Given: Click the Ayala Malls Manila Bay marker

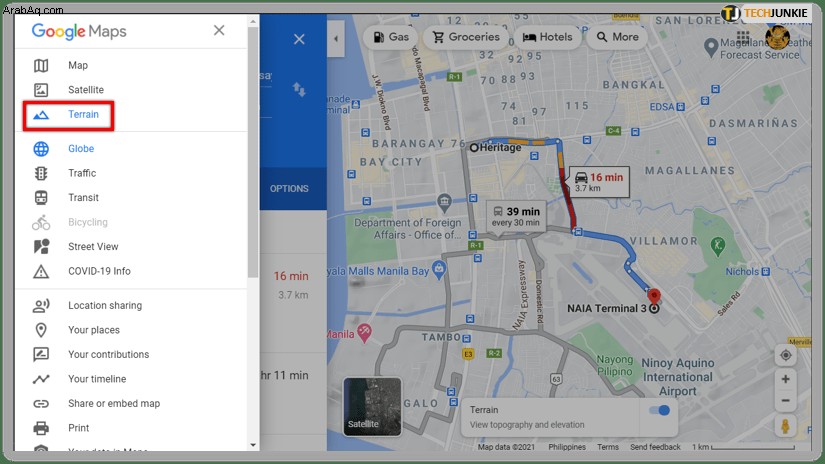Looking at the screenshot, I should [x=439, y=270].
